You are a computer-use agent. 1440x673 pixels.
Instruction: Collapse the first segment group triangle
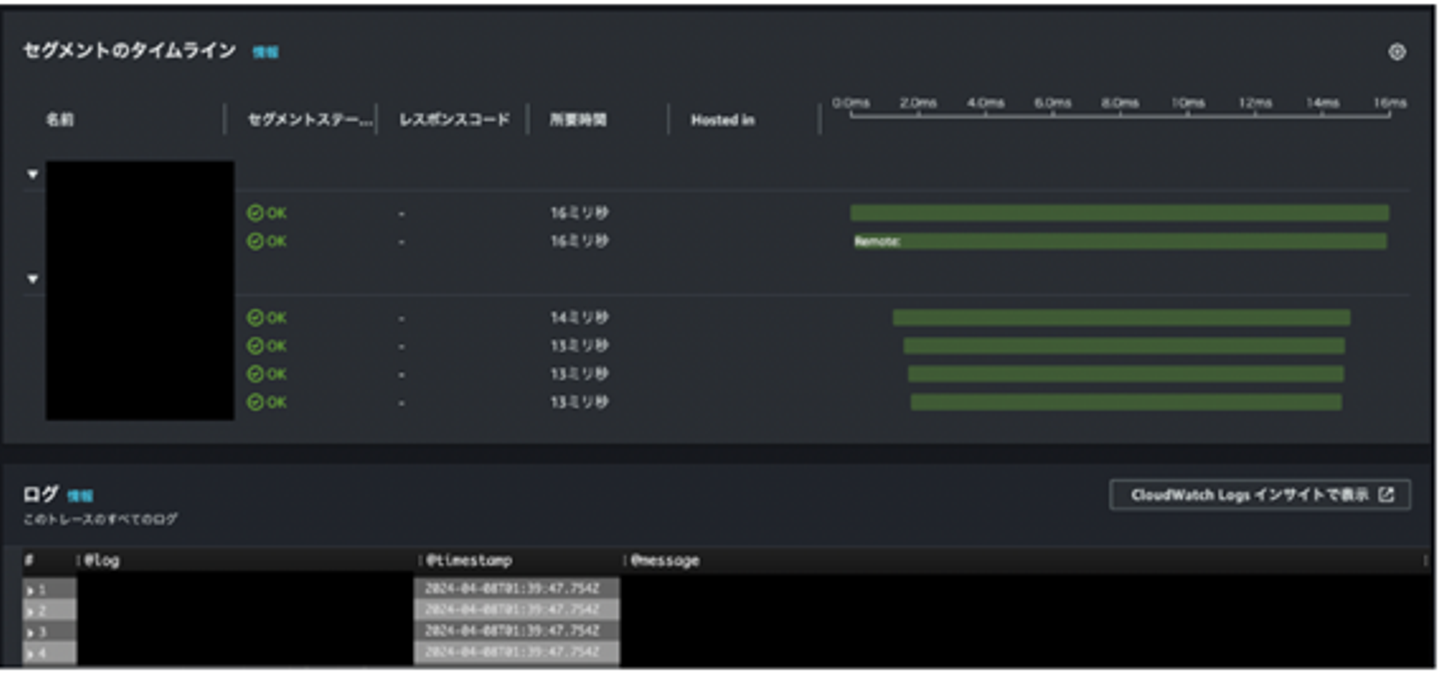point(32,174)
